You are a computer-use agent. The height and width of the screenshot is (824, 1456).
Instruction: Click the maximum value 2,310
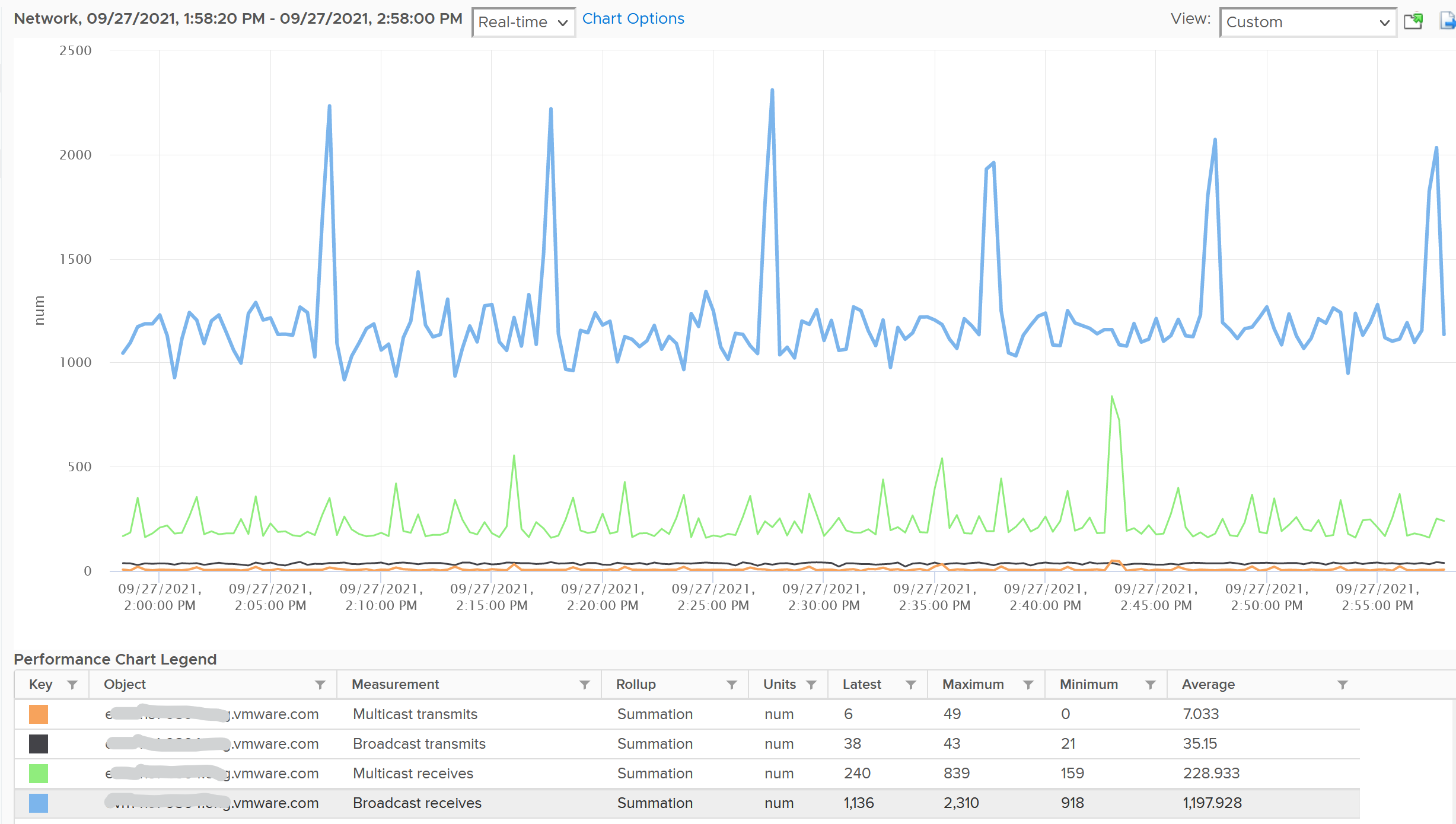961,803
